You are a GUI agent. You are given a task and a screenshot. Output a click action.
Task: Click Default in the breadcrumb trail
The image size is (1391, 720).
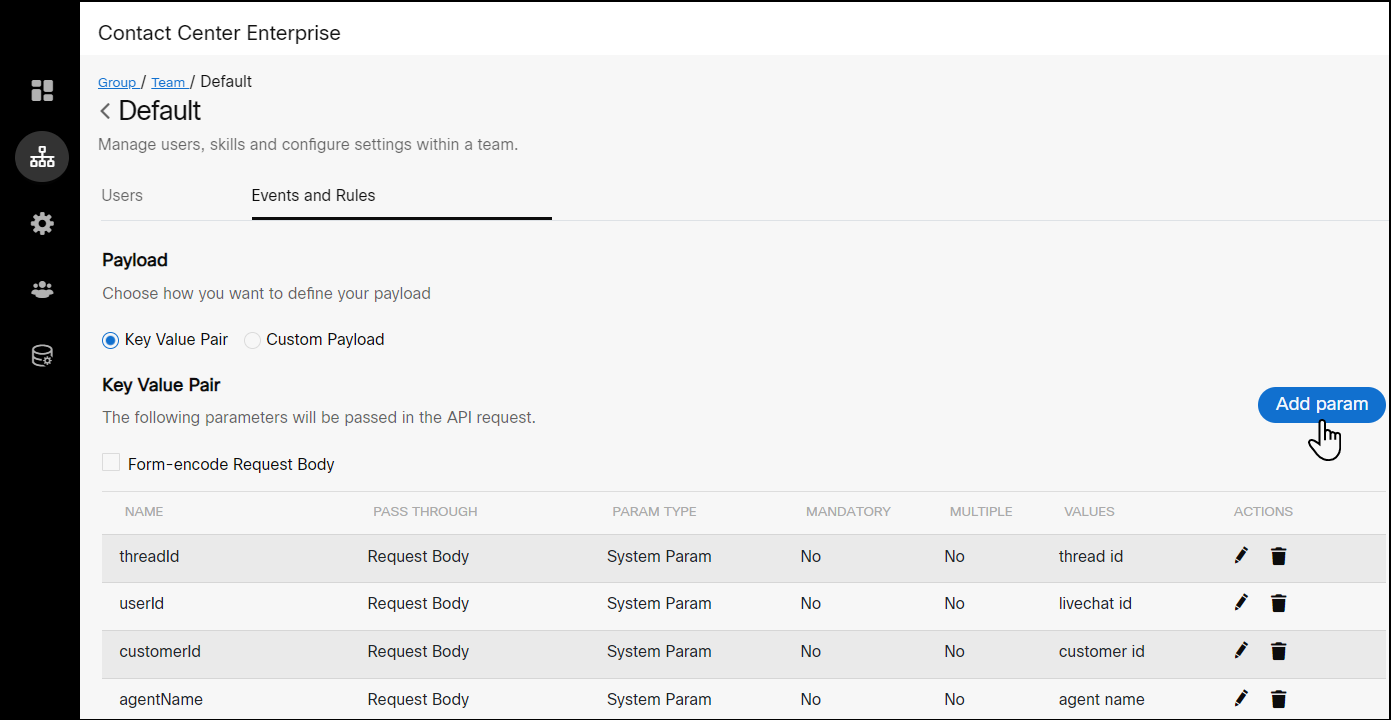tap(226, 82)
